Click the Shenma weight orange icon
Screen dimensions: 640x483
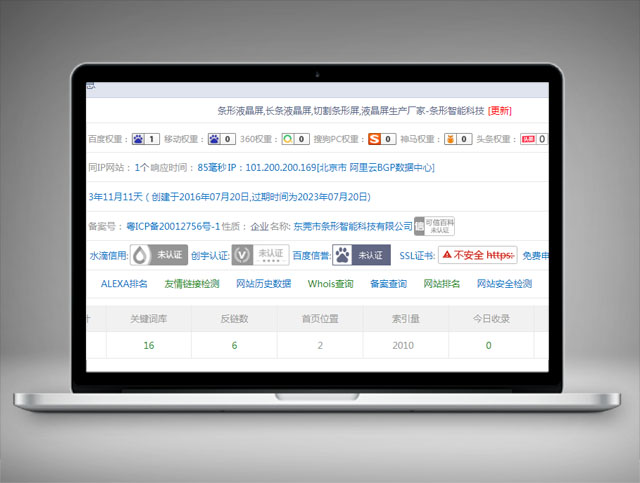450,139
